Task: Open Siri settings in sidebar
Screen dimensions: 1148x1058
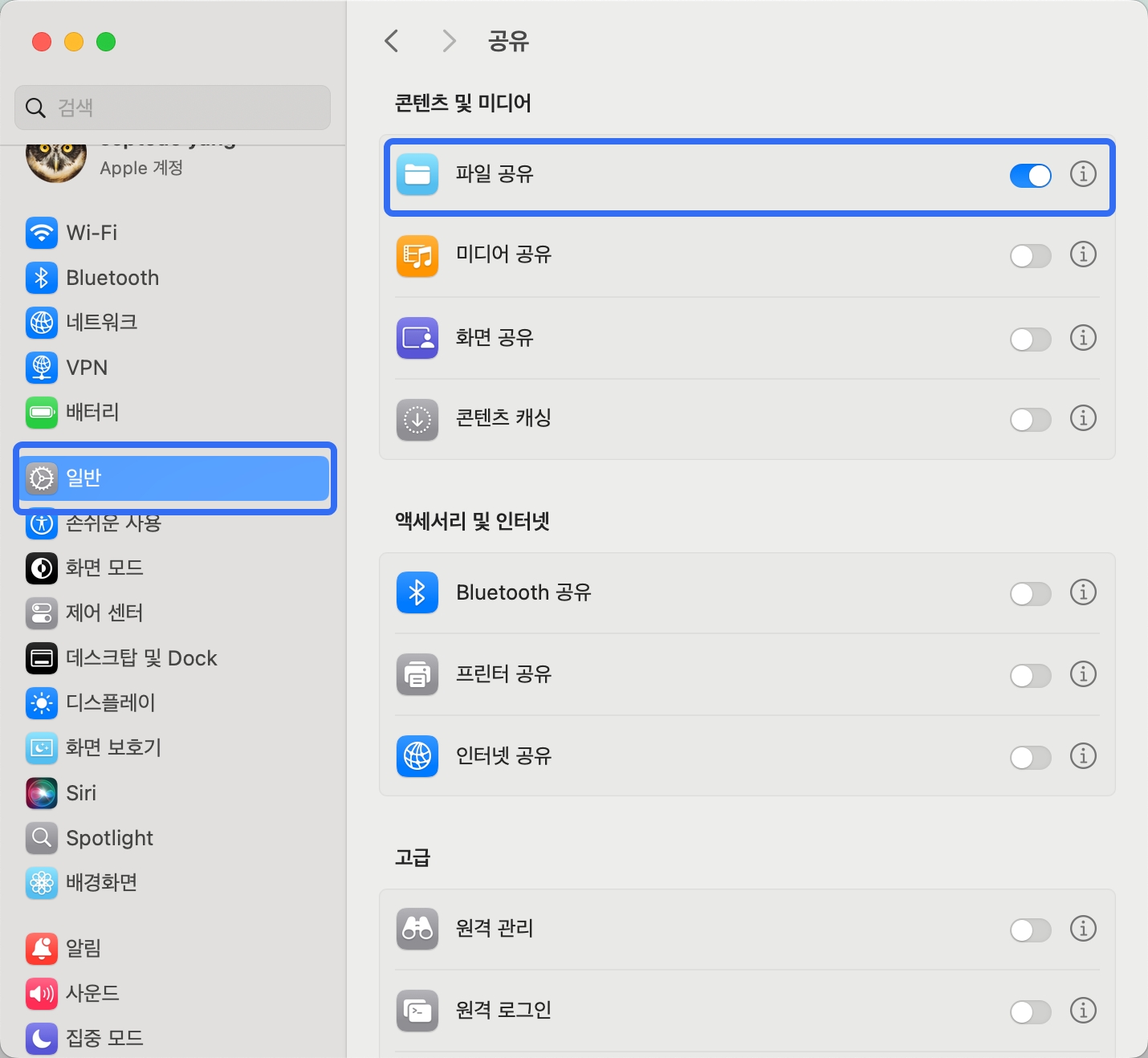Action: tap(174, 793)
